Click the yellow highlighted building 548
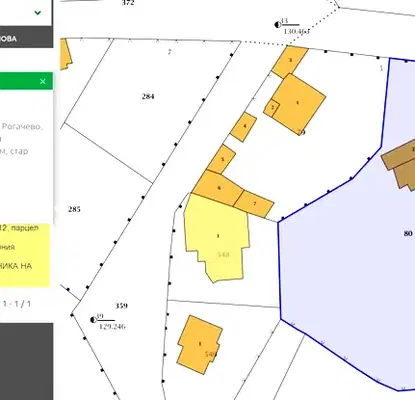Image resolution: width=415 pixels, height=400 pixels. click(218, 237)
